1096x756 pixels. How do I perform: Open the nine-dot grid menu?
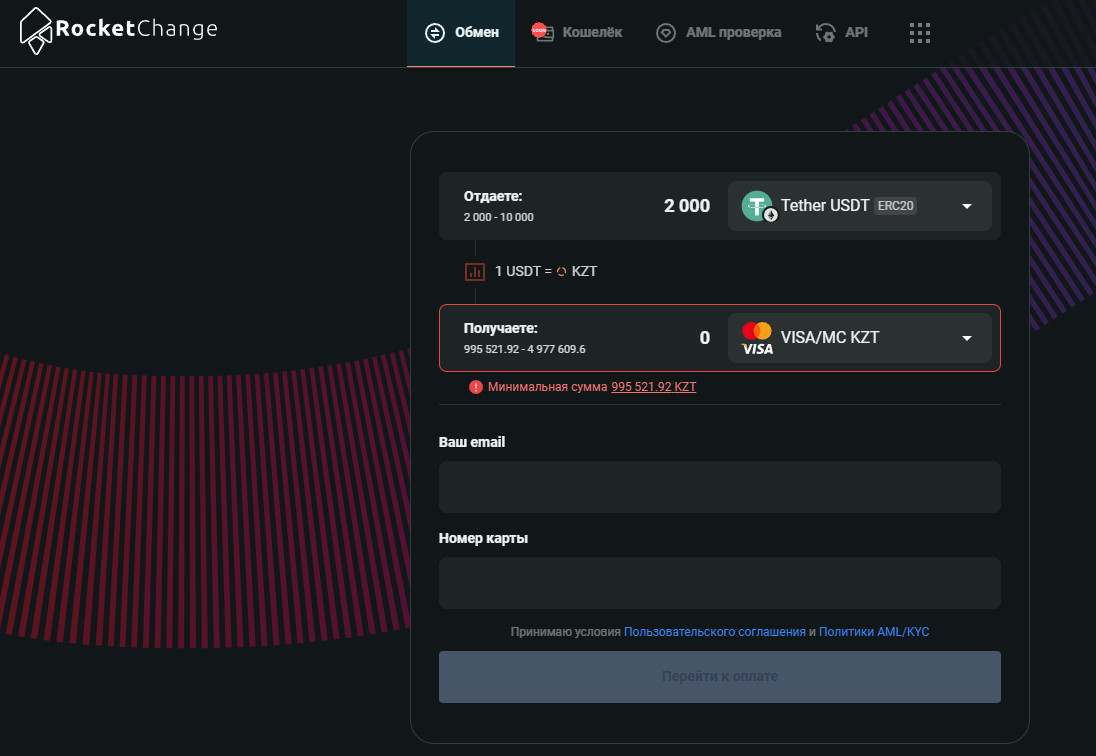(x=920, y=33)
